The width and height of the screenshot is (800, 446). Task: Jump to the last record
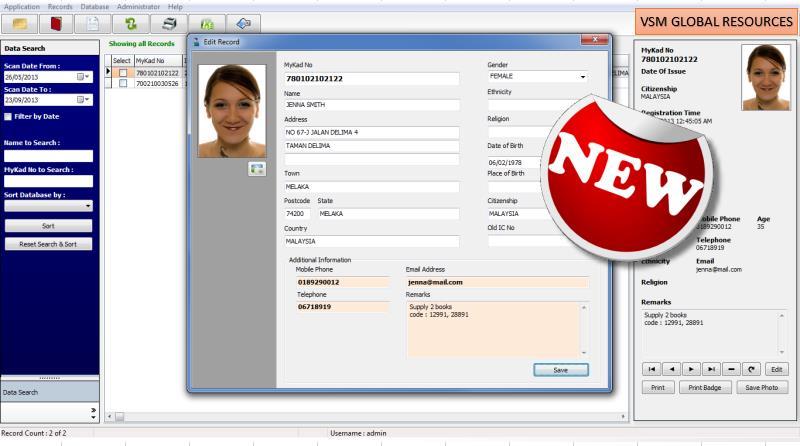pos(710,369)
